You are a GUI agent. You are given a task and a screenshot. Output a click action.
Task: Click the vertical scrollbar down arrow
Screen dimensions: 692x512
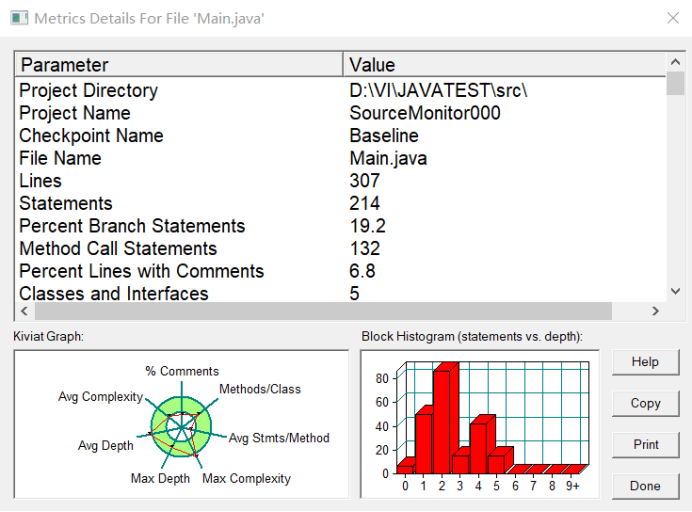click(x=675, y=291)
